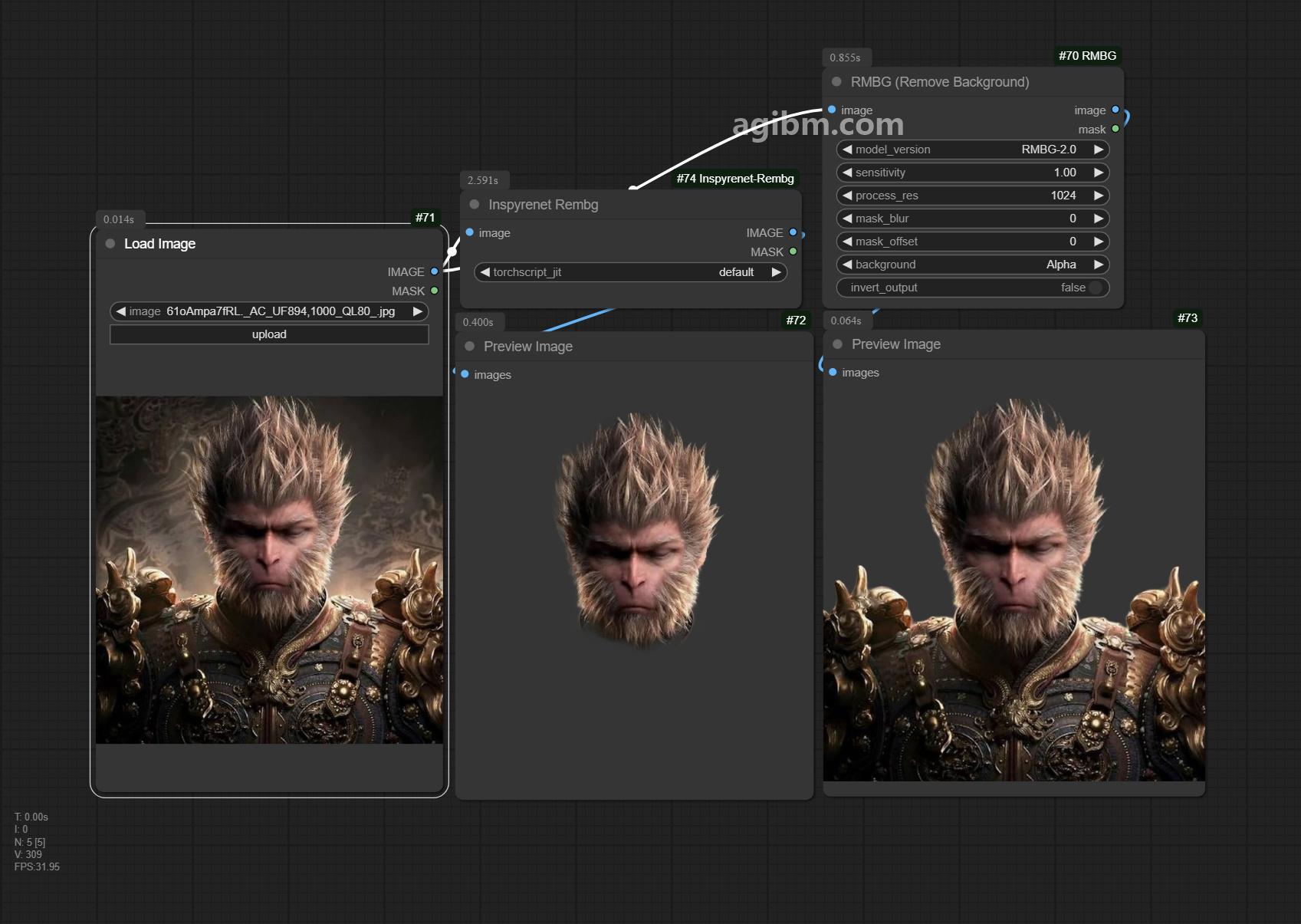Click the #70 RMBG badge
This screenshot has height=924, width=1301.
coord(1087,56)
